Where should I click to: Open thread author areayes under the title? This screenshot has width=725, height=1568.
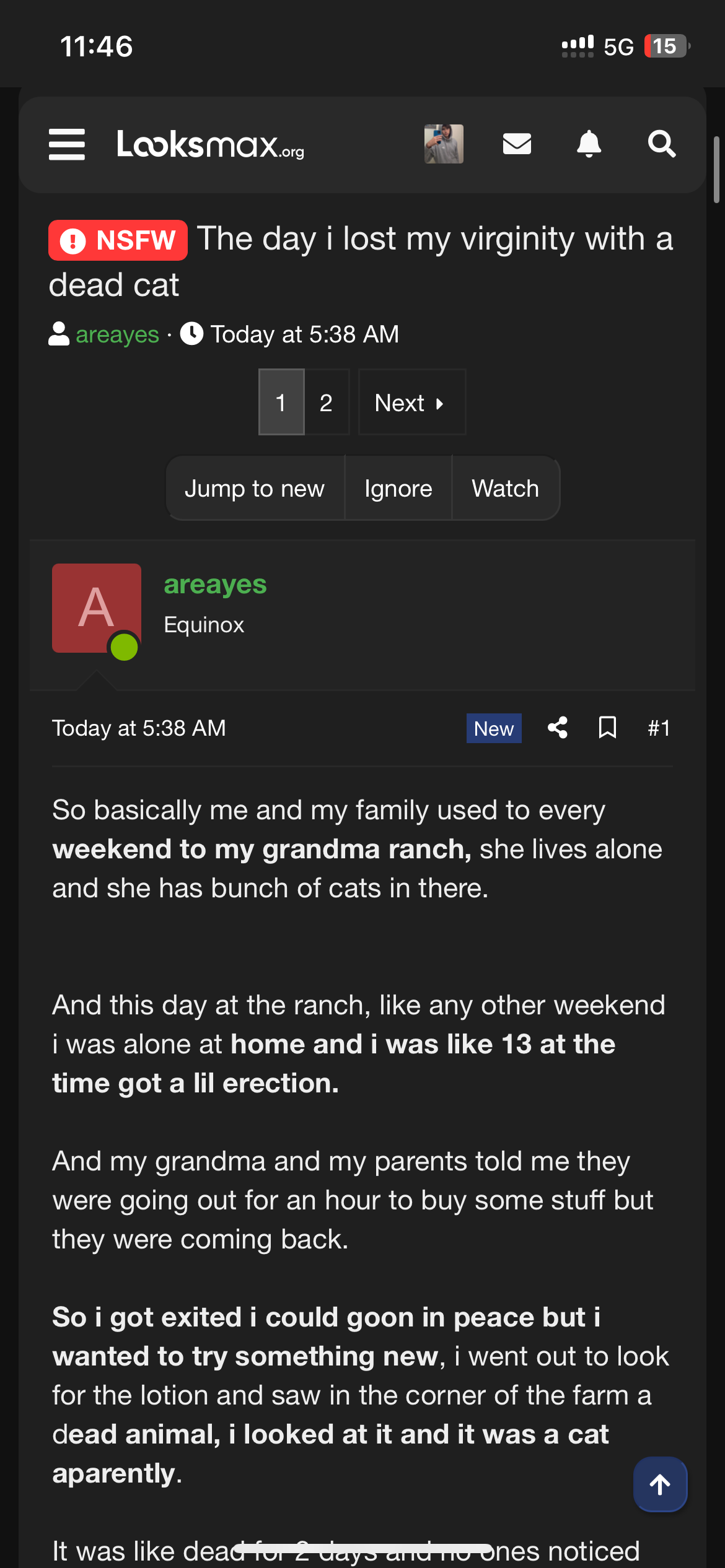tap(117, 334)
